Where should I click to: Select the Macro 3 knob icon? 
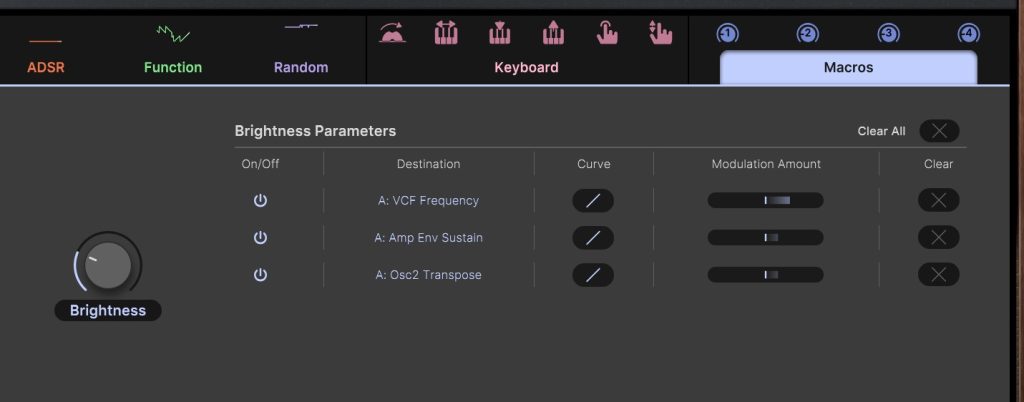(x=887, y=34)
